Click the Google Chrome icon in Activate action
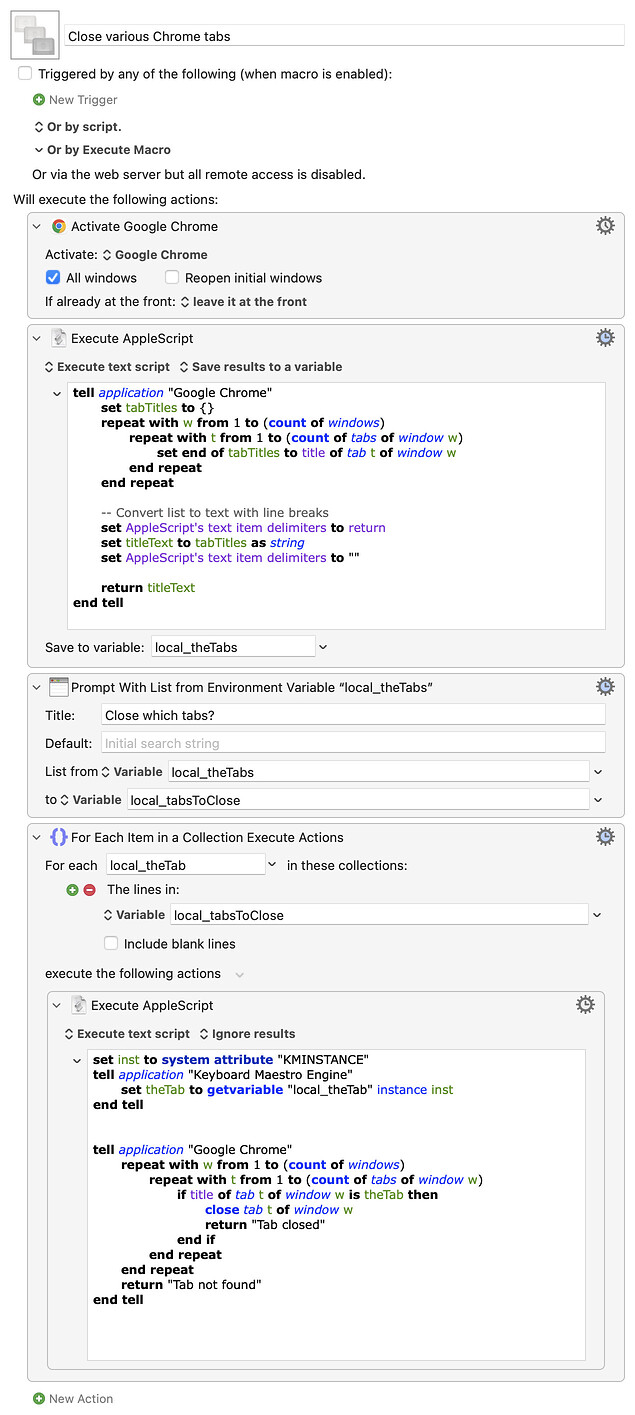This screenshot has height=1415, width=635. pyautogui.click(x=59, y=226)
